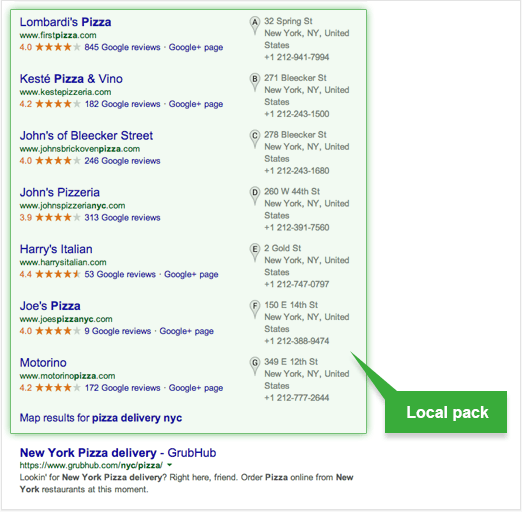Select map pin D marker

click(x=255, y=195)
